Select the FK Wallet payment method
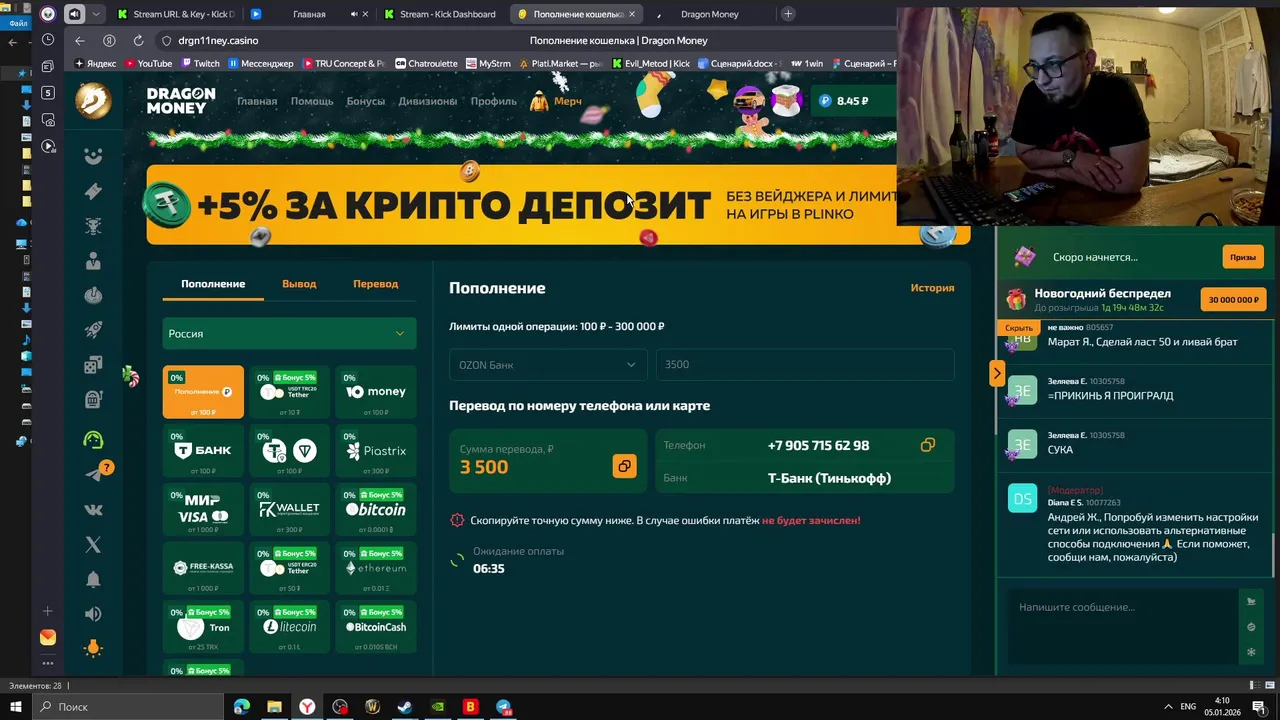This screenshot has width=1280, height=720. (289, 509)
